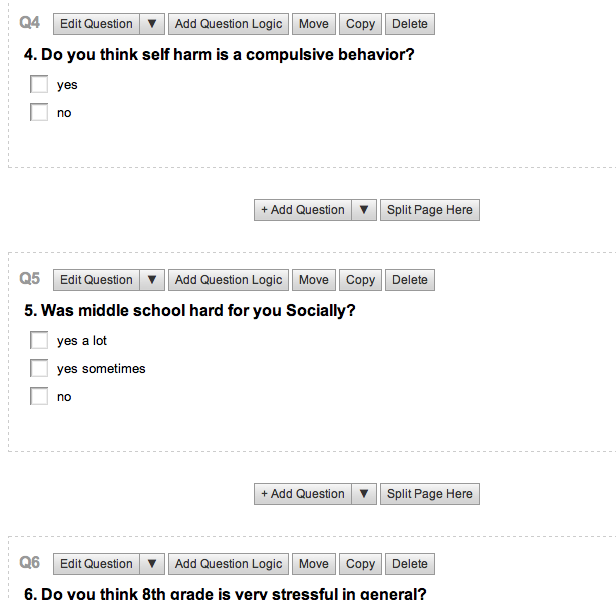616x600 pixels.
Task: Copy question Q5
Action: pos(360,280)
